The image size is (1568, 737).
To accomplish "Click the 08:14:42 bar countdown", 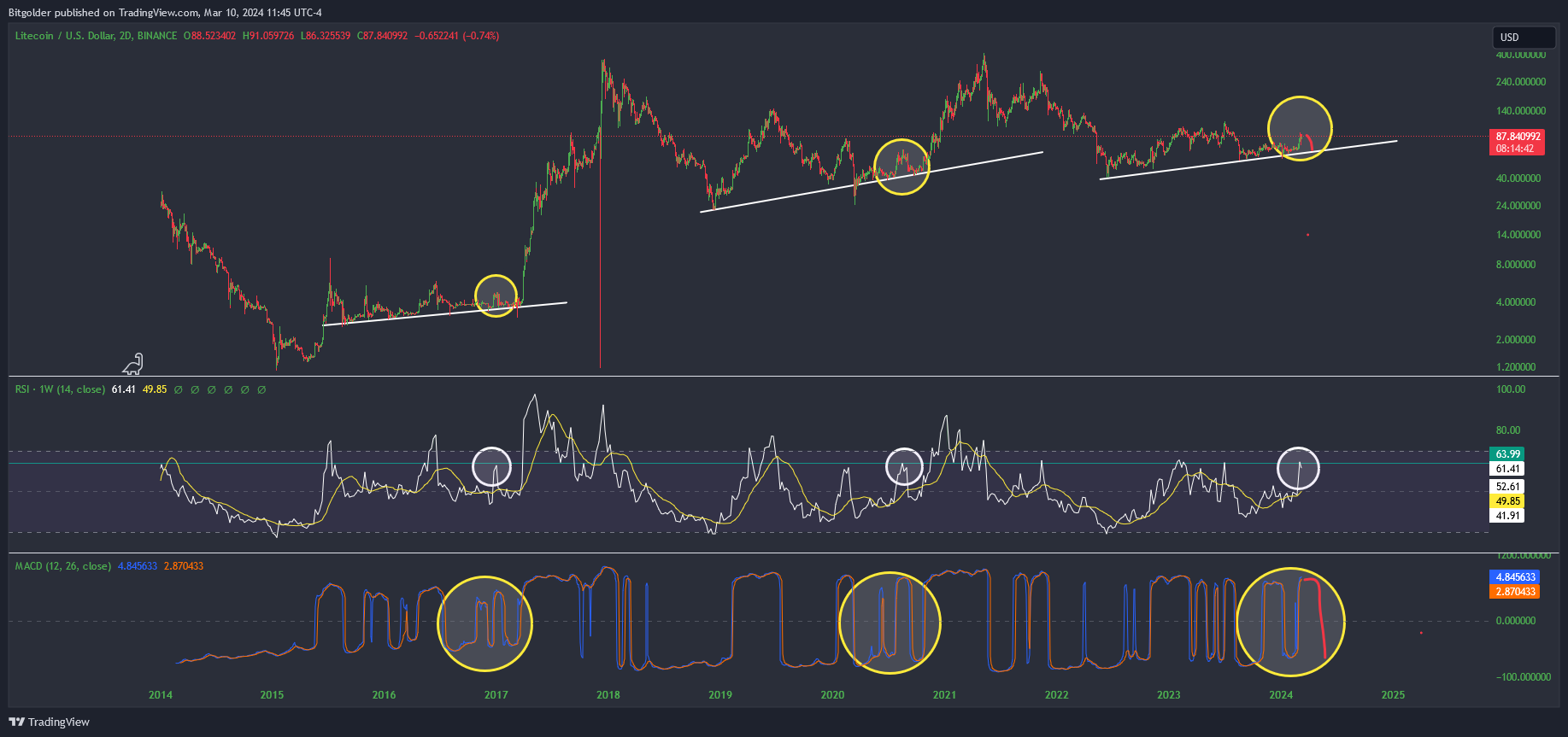I will [x=1514, y=149].
